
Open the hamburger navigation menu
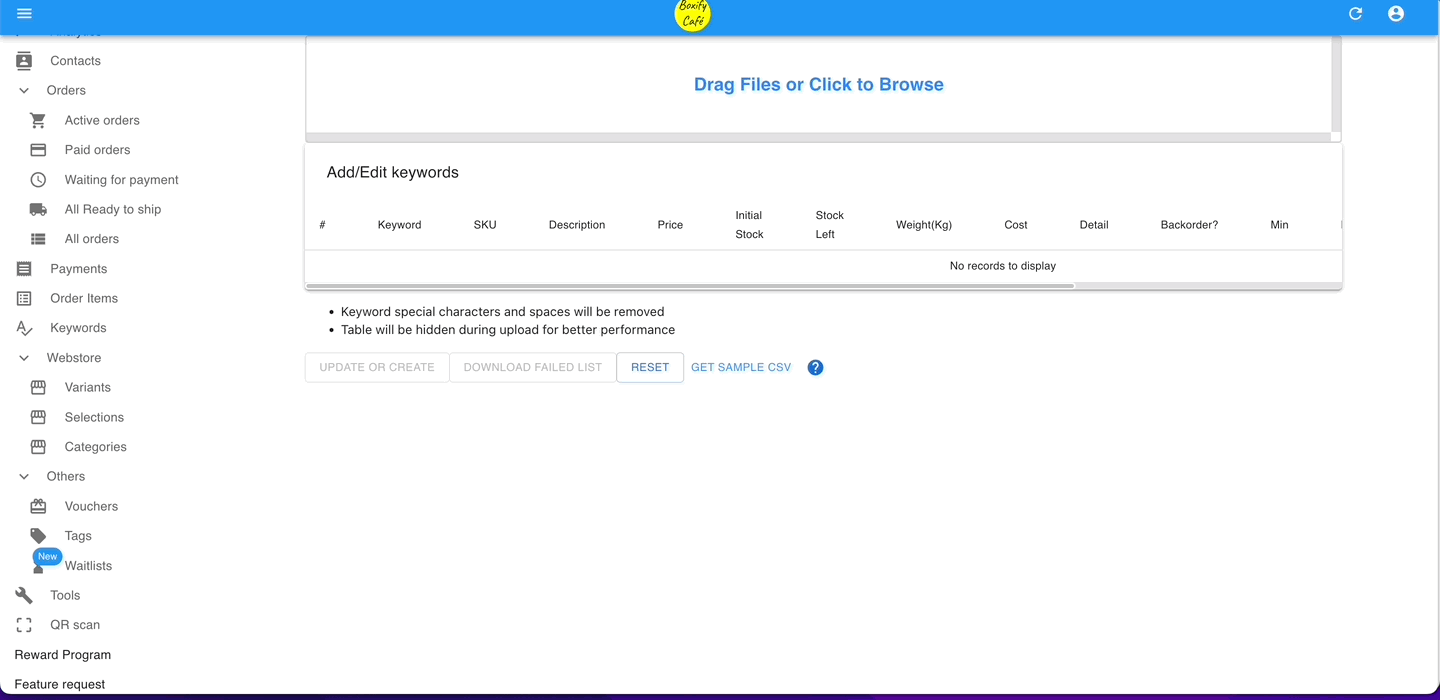(x=24, y=13)
